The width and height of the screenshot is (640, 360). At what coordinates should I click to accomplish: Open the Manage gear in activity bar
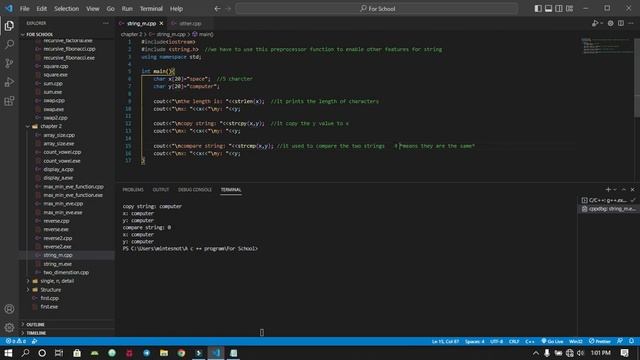tap(9, 327)
